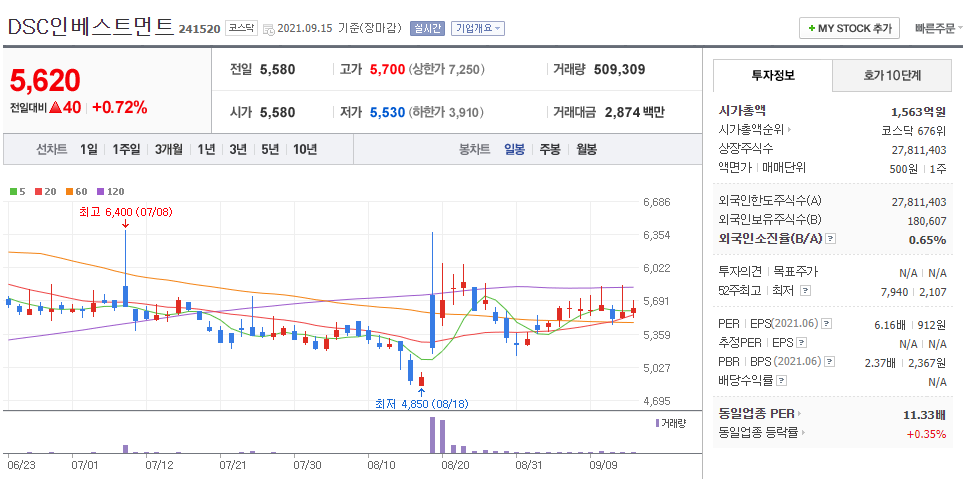The height and width of the screenshot is (479, 970).
Task: Select the 5년 line chart period
Action: 270,149
